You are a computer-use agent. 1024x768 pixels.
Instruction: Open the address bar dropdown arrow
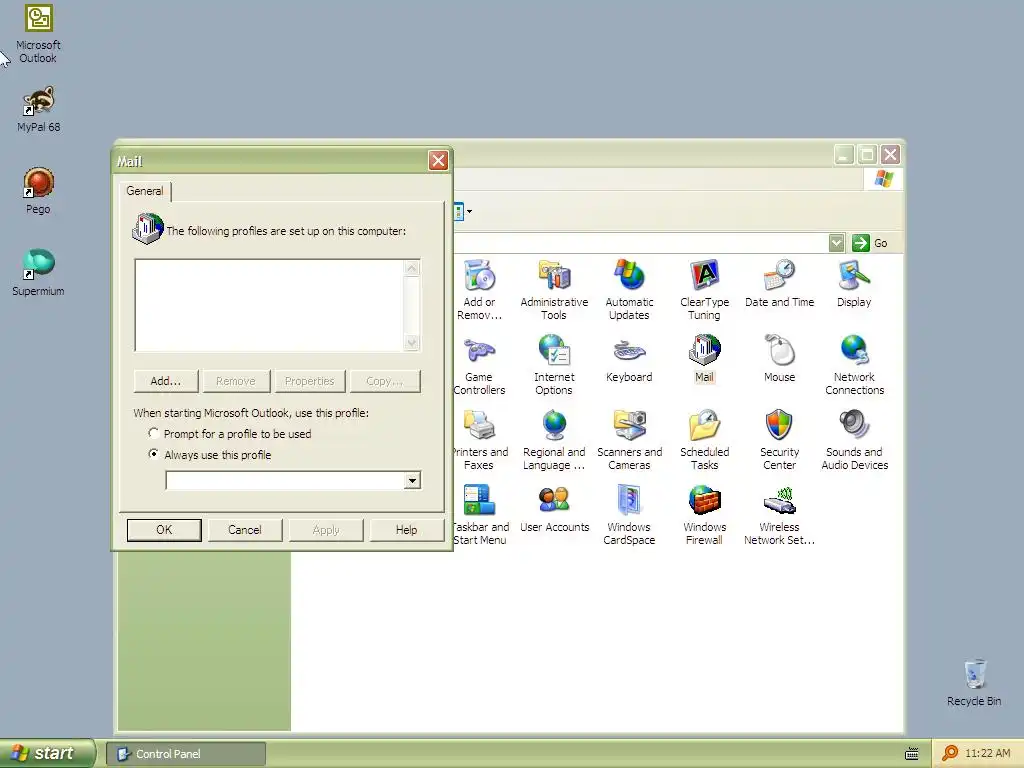tap(836, 243)
